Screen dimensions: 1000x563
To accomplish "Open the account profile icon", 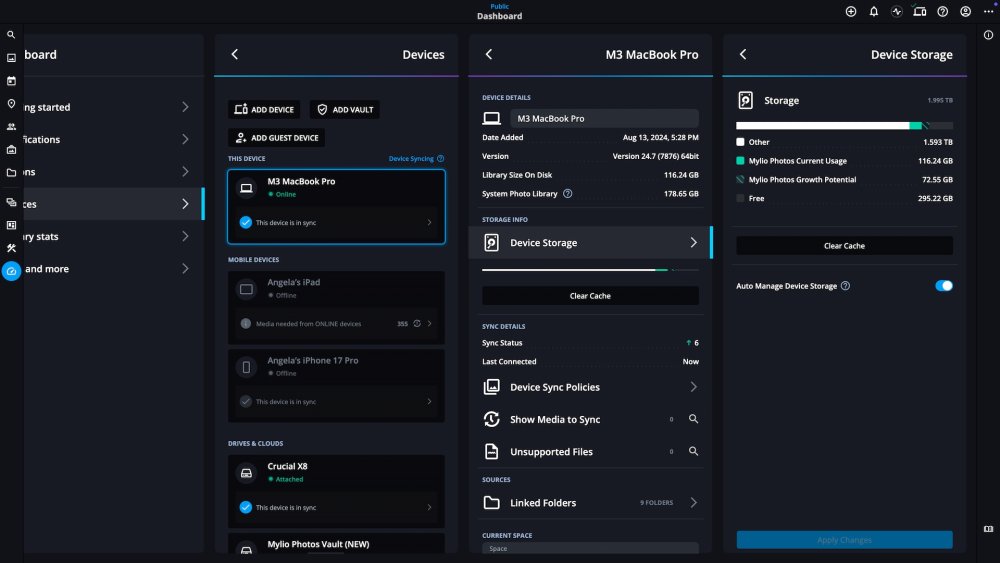I will (x=966, y=11).
